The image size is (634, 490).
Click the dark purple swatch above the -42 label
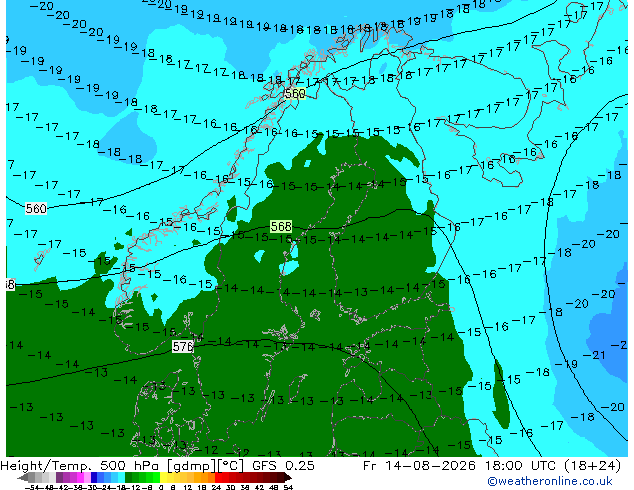pos(59,477)
